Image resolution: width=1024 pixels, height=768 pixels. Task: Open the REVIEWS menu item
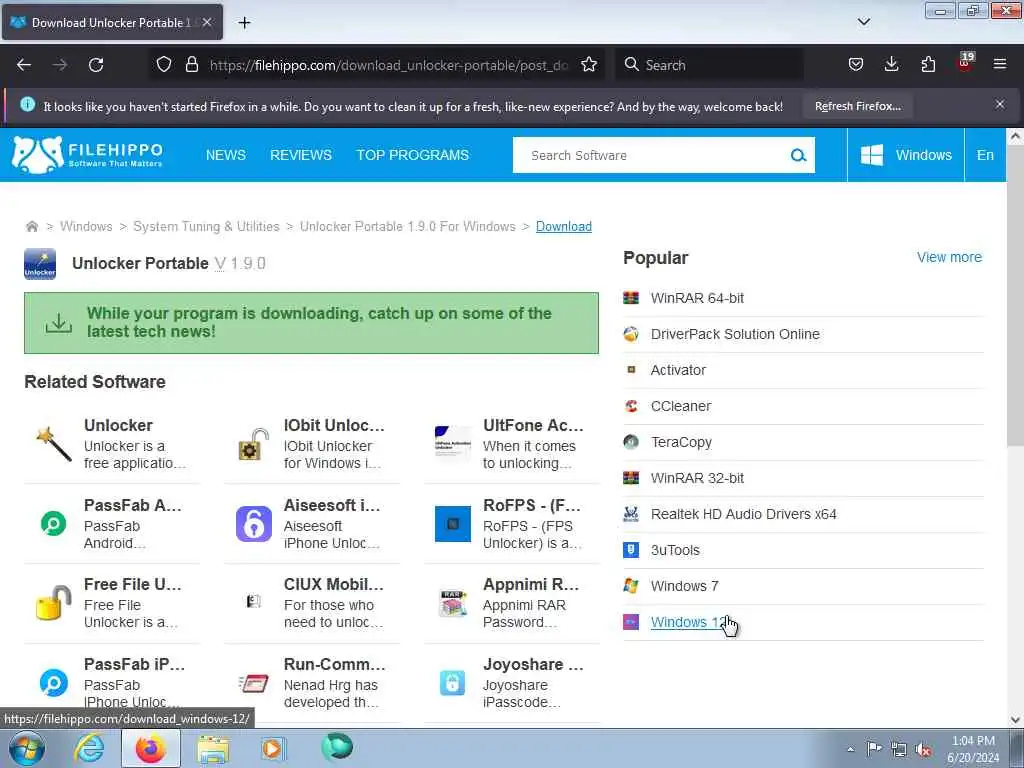point(301,155)
